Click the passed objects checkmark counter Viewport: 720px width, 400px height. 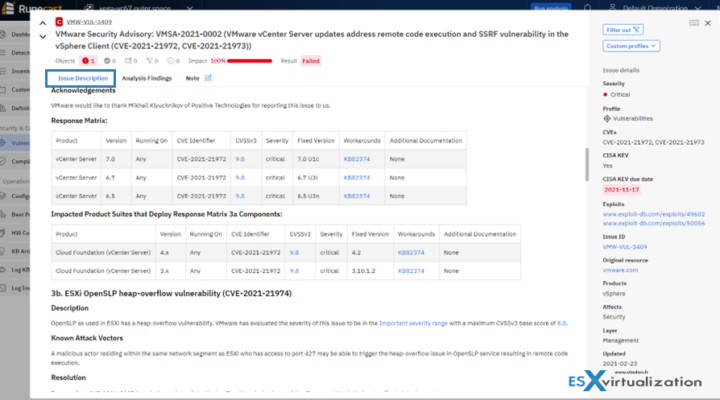click(109, 61)
